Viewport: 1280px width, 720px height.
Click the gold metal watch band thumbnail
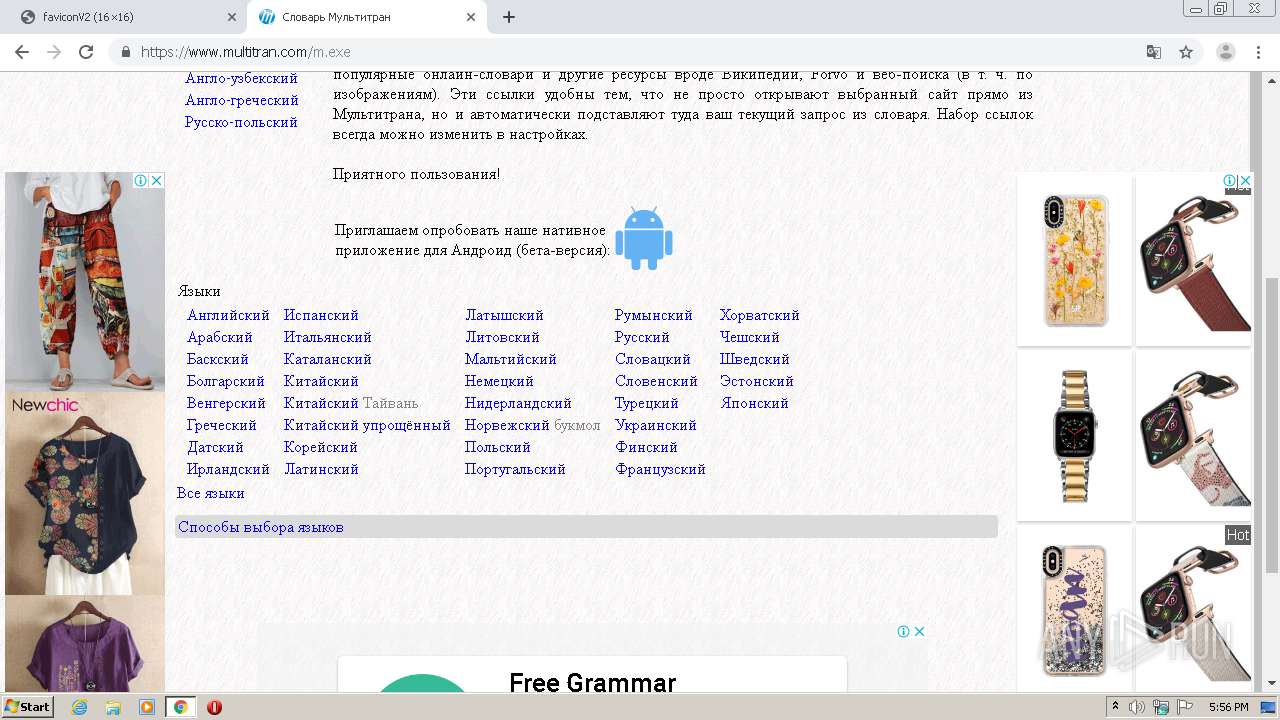[1075, 435]
